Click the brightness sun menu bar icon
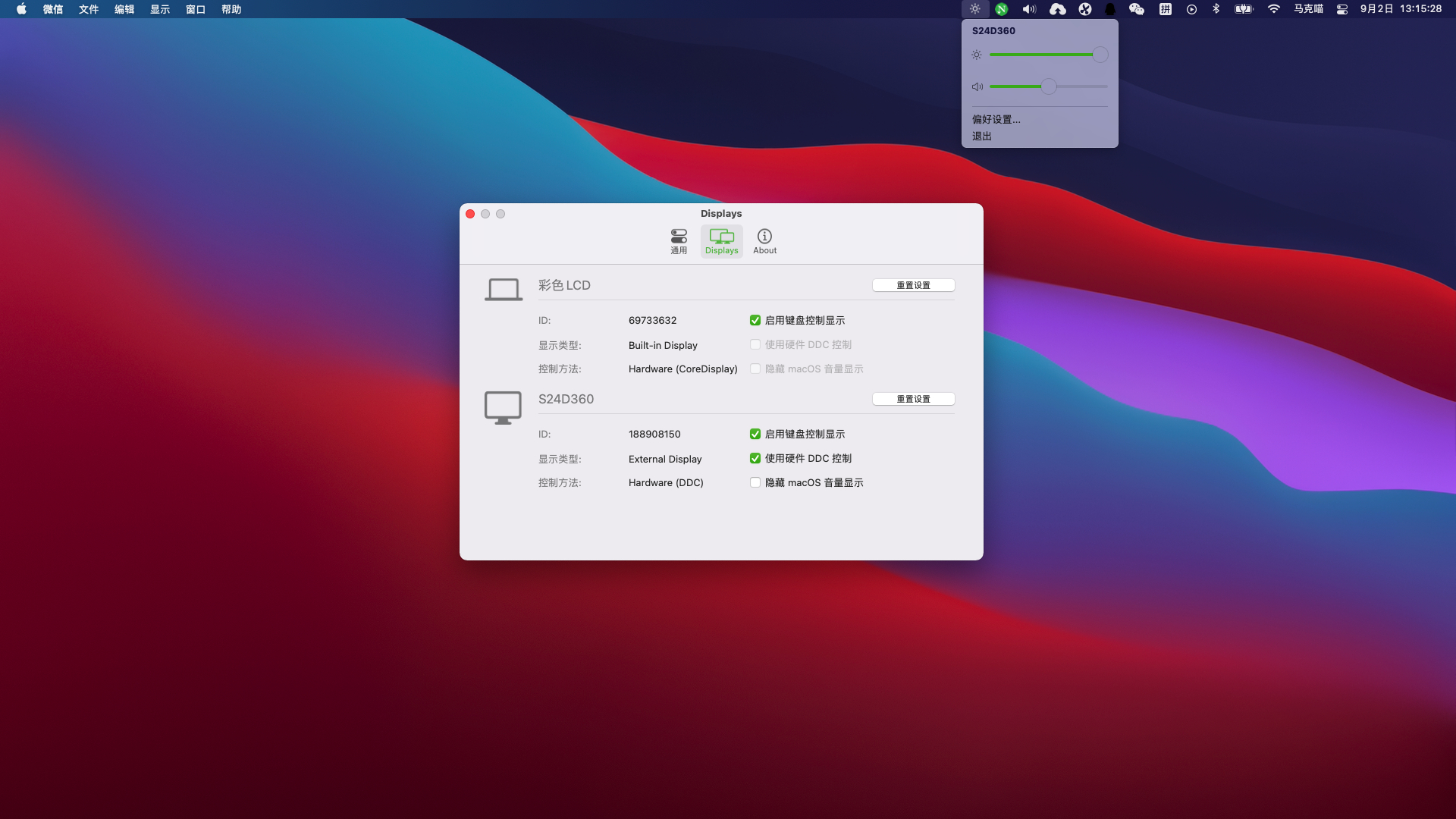Image resolution: width=1456 pixels, height=819 pixels. click(x=975, y=9)
